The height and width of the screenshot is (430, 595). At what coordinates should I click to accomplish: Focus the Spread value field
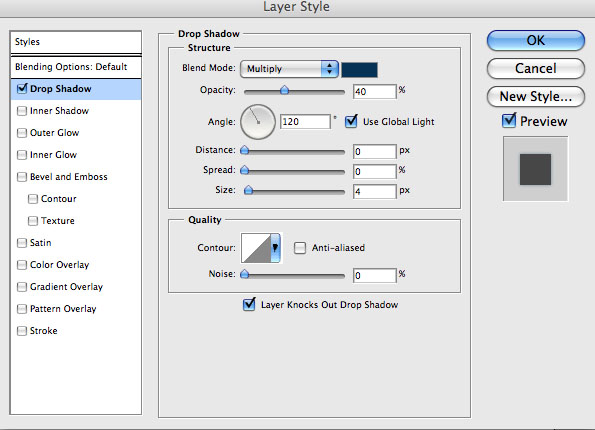(375, 172)
